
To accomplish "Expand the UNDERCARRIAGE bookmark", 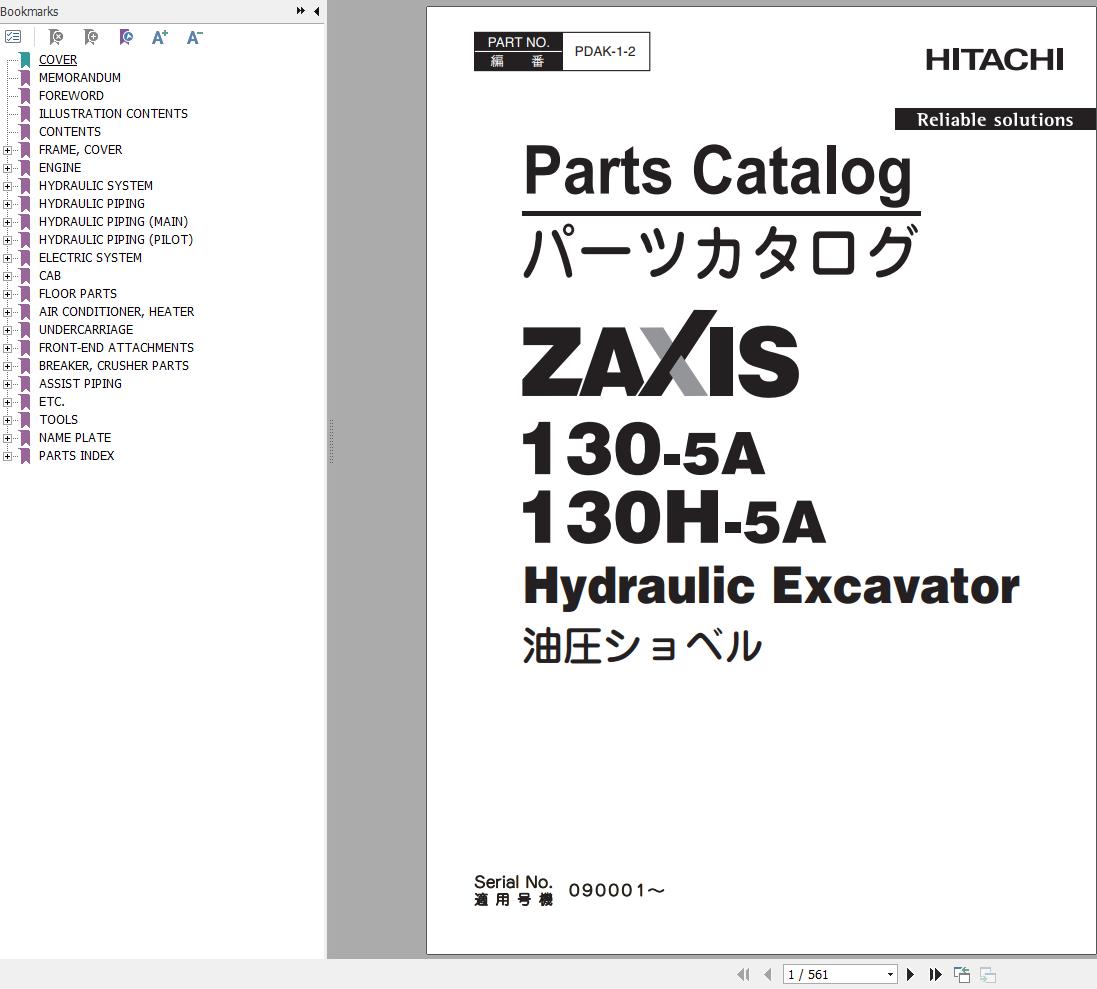I will tap(7, 330).
